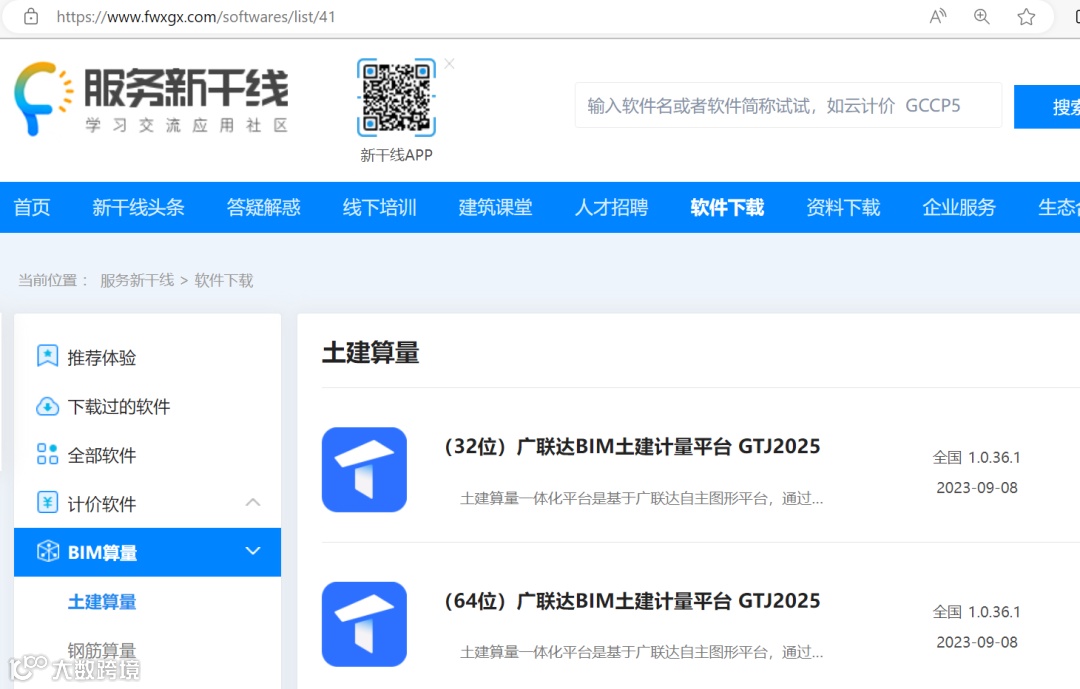The height and width of the screenshot is (689, 1080).
Task: Open (32位) 广联达BIM土建计量平台 GTJ2025 title
Action: [632, 446]
